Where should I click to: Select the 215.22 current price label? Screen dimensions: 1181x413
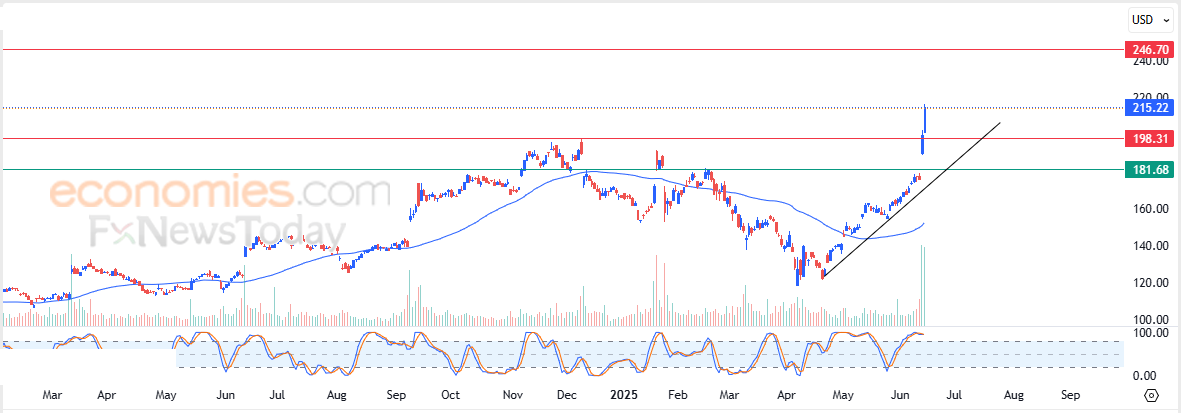(1149, 108)
